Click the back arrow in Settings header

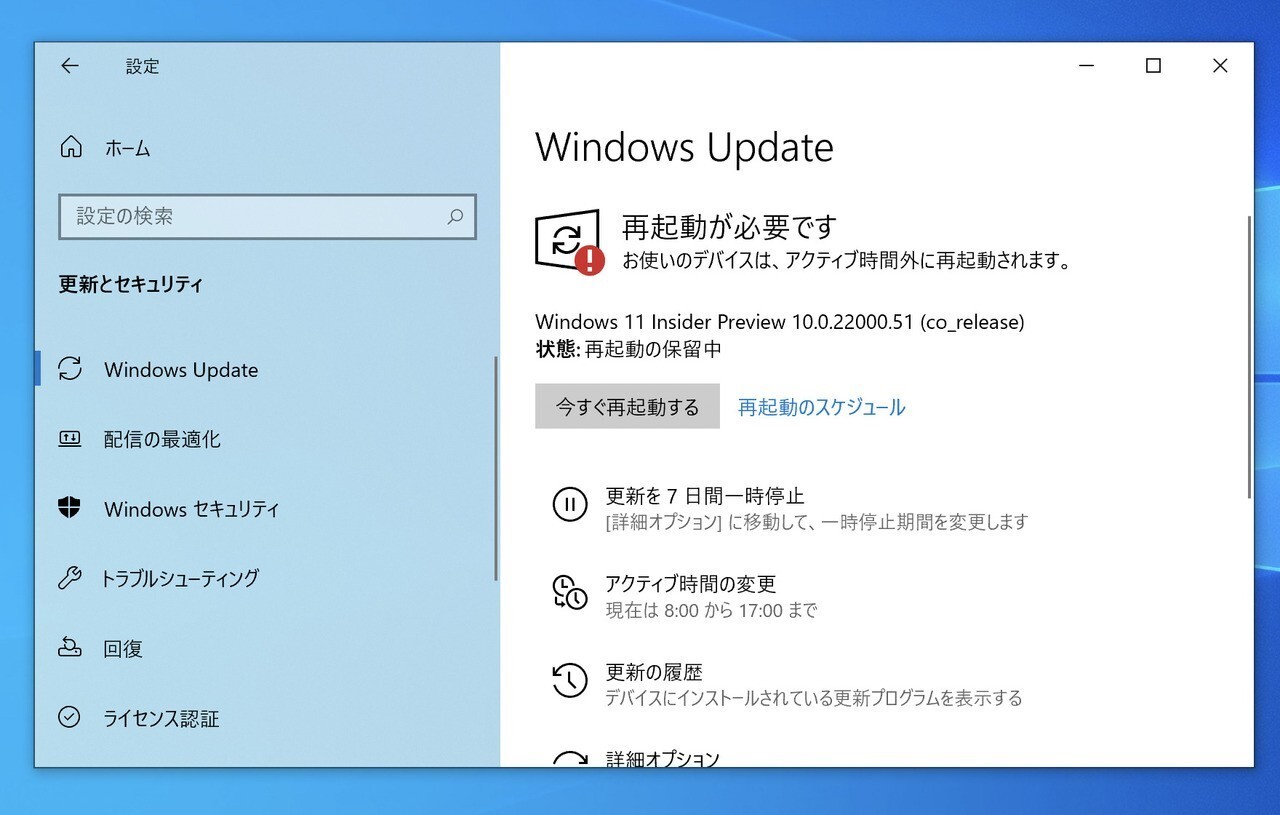(x=69, y=66)
